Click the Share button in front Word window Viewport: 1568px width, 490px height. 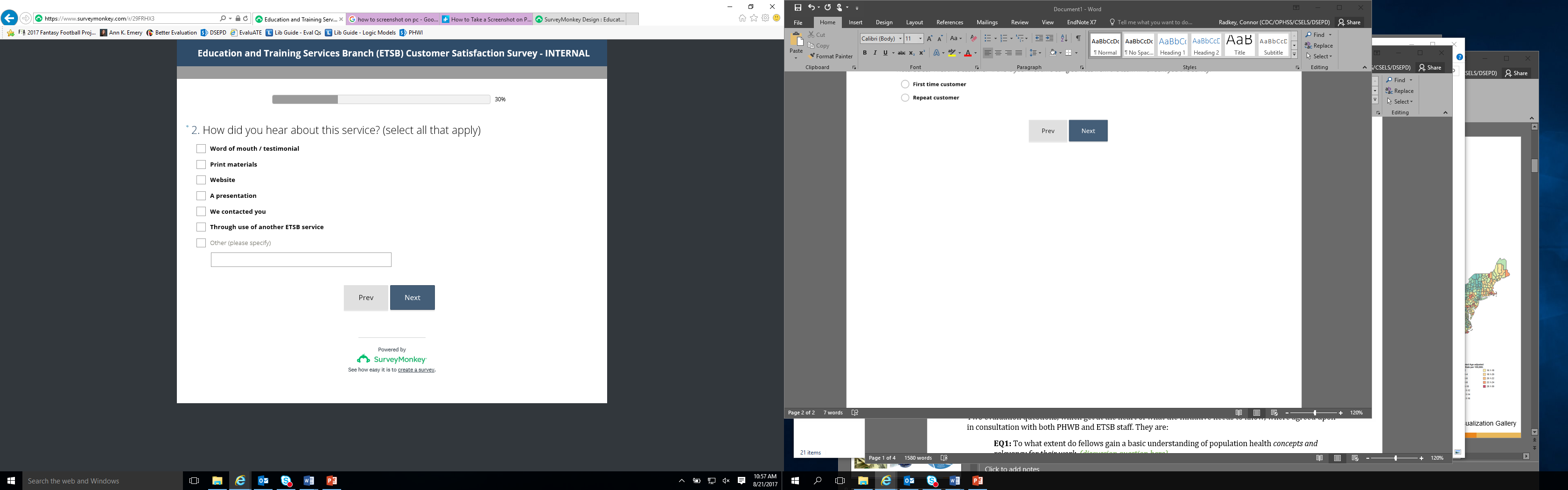coord(1350,22)
